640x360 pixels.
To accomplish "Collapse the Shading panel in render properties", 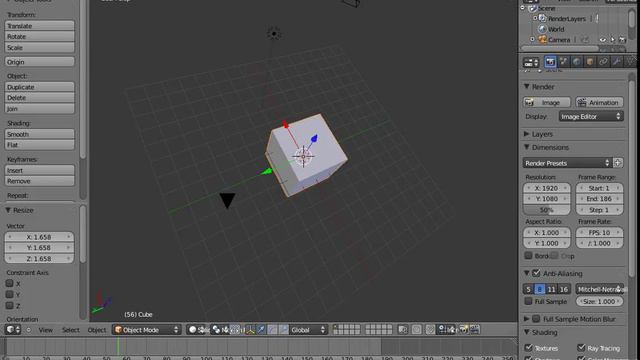I will (527, 332).
